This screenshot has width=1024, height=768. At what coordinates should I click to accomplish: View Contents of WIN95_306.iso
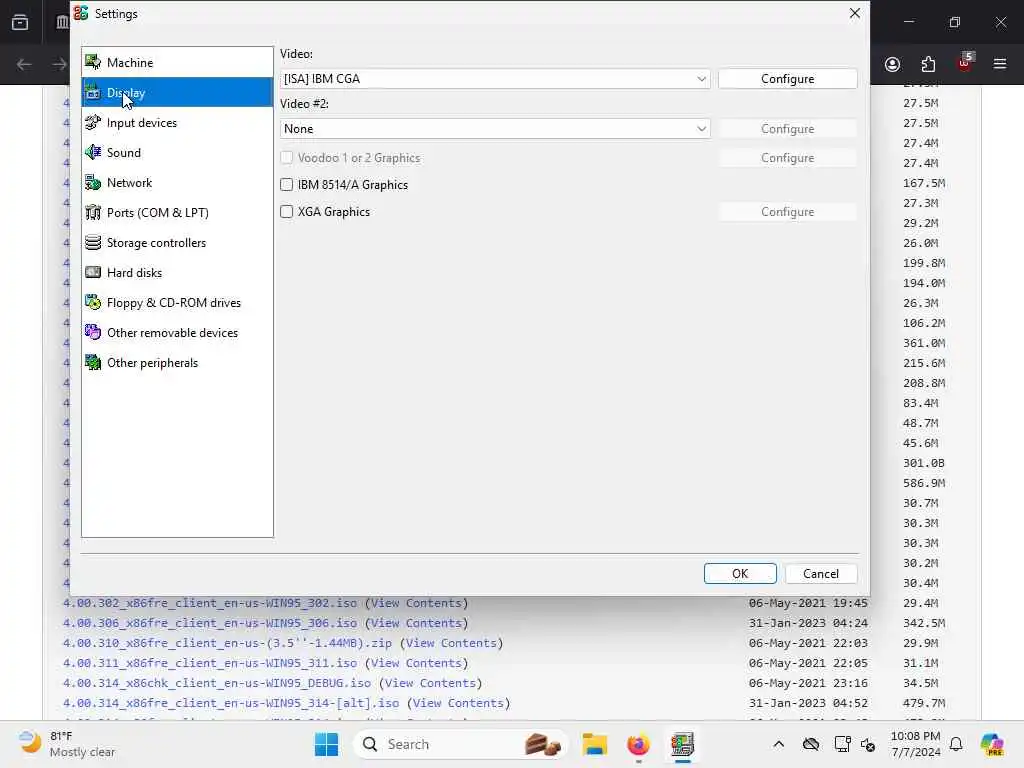pos(416,623)
